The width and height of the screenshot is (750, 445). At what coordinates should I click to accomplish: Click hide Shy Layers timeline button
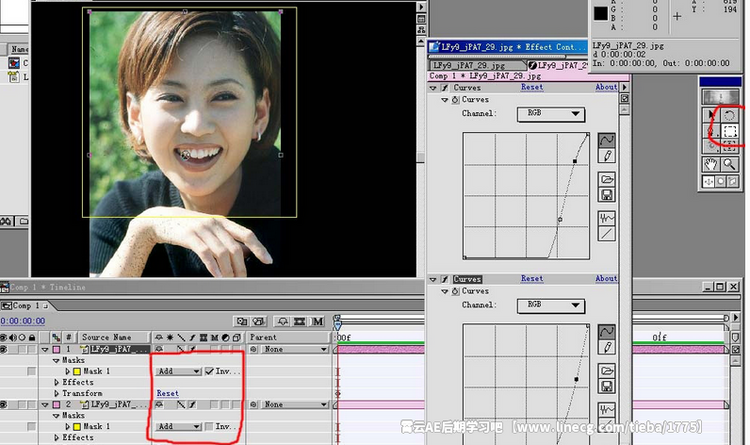click(x=283, y=321)
